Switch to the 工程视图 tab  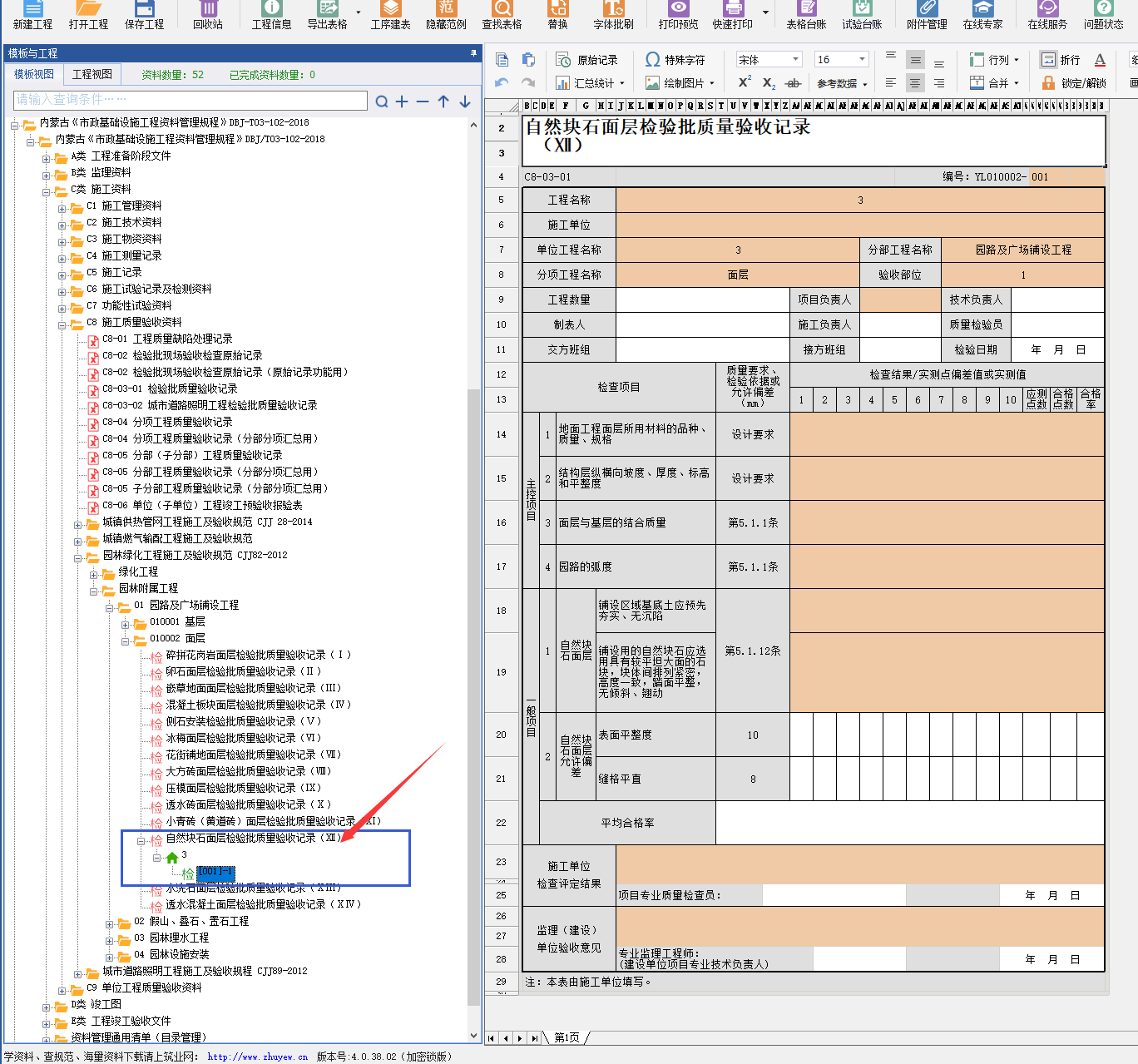tap(92, 74)
